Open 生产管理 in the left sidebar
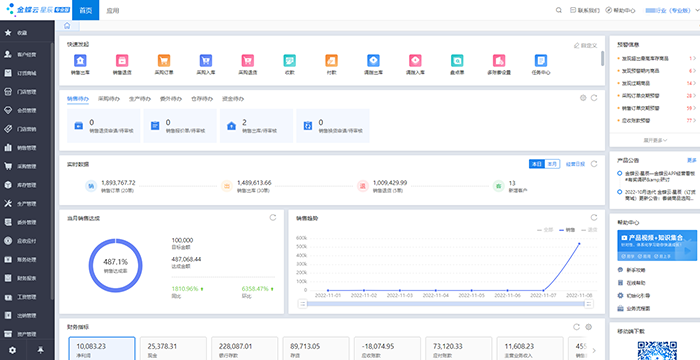This screenshot has width=700, height=360. point(27,204)
